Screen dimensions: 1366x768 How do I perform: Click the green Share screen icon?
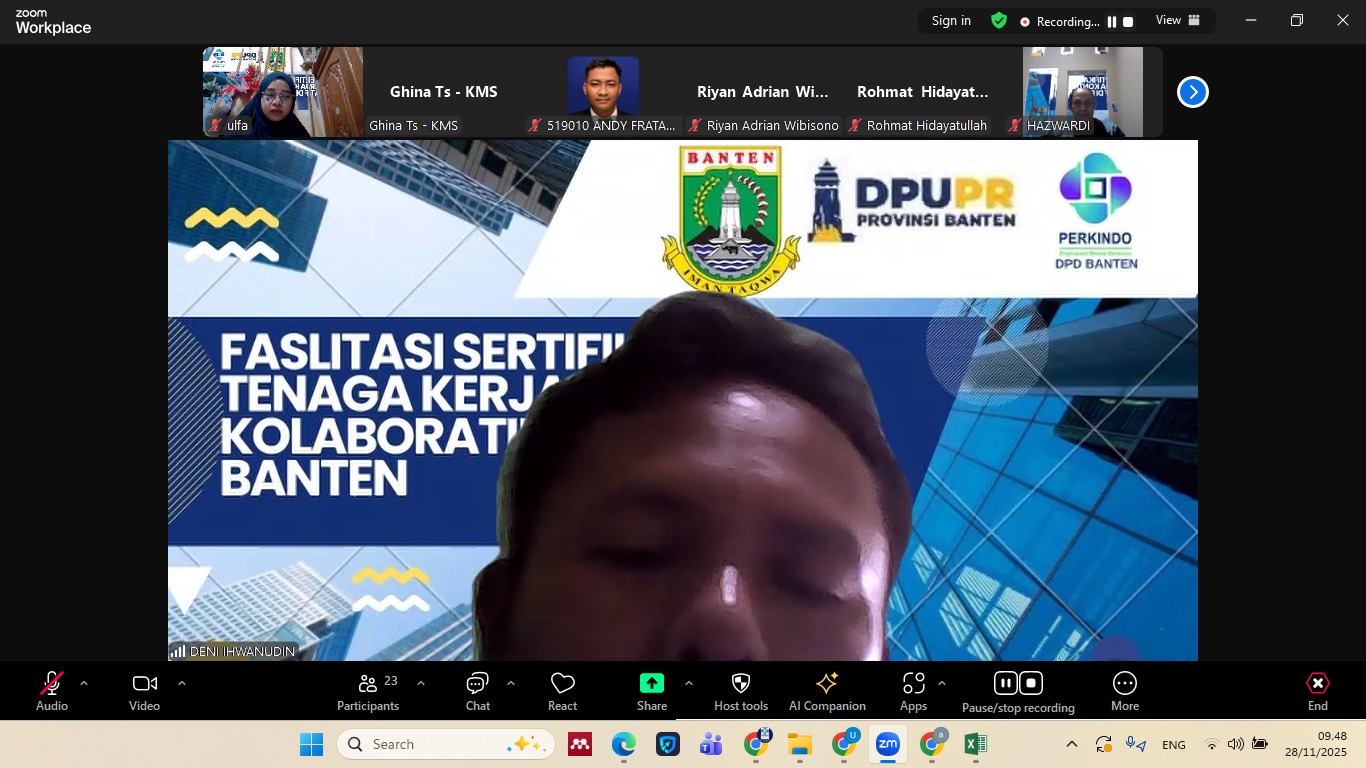click(651, 684)
